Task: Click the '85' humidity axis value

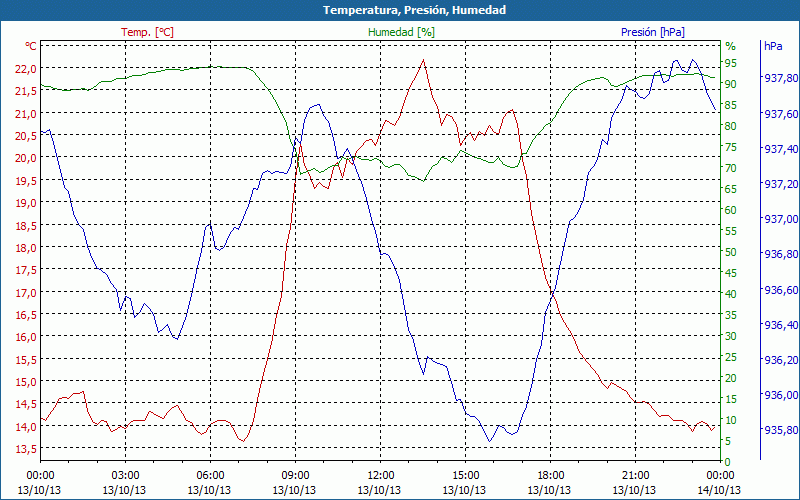Action: click(731, 105)
